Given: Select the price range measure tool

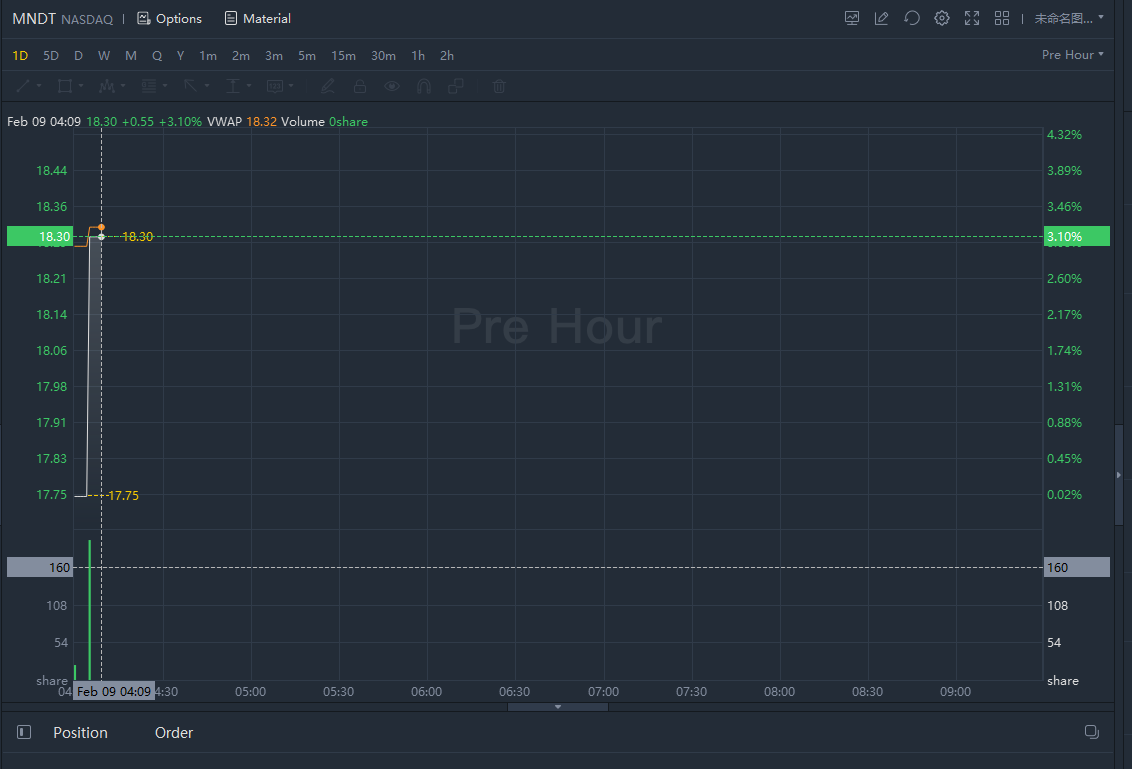Looking at the screenshot, I should (232, 87).
